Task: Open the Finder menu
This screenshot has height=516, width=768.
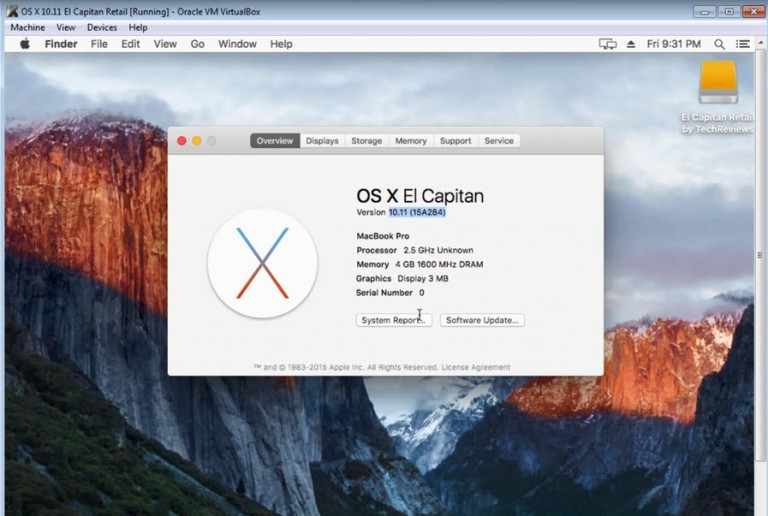Action: click(x=61, y=44)
